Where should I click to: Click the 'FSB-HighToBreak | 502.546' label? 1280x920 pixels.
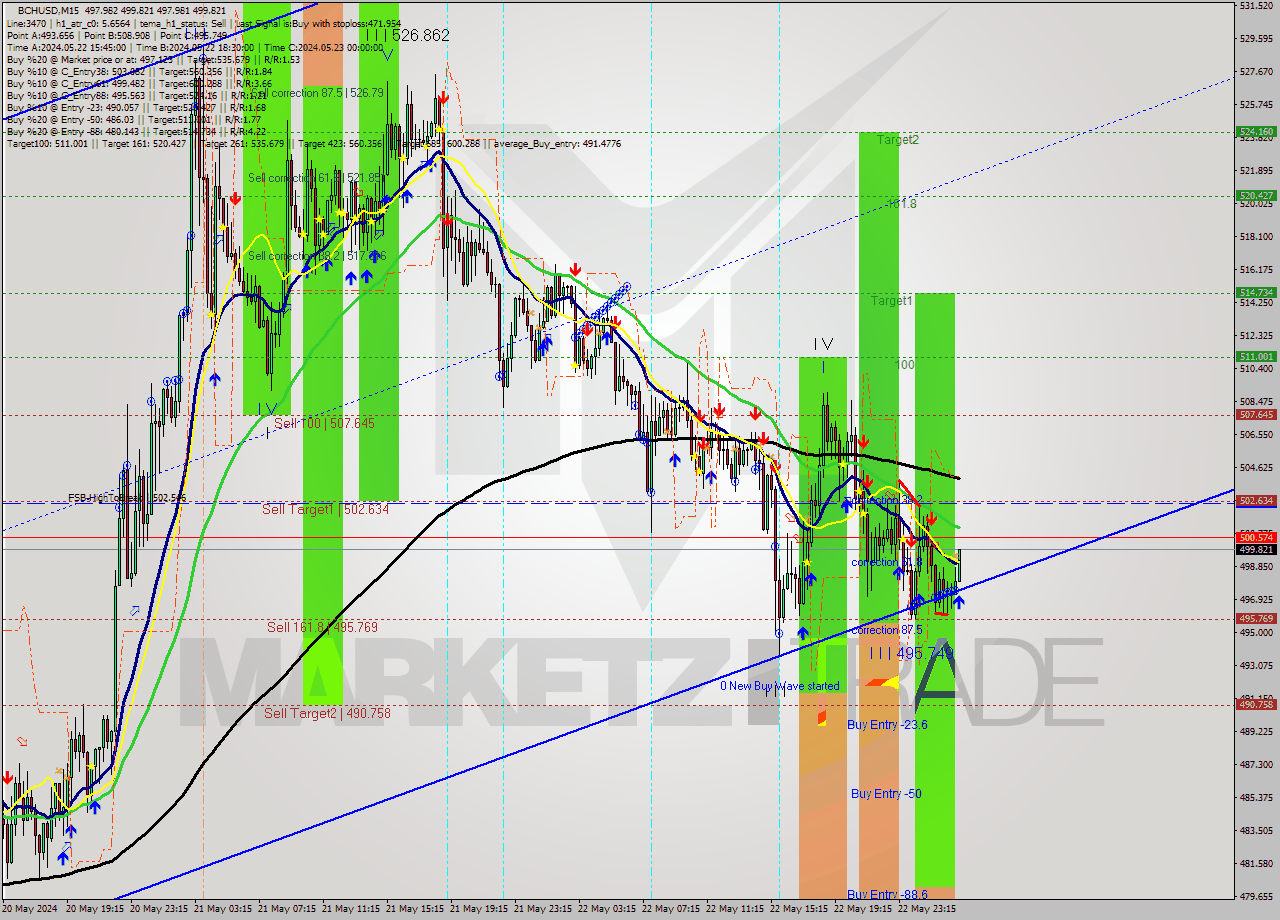127,497
